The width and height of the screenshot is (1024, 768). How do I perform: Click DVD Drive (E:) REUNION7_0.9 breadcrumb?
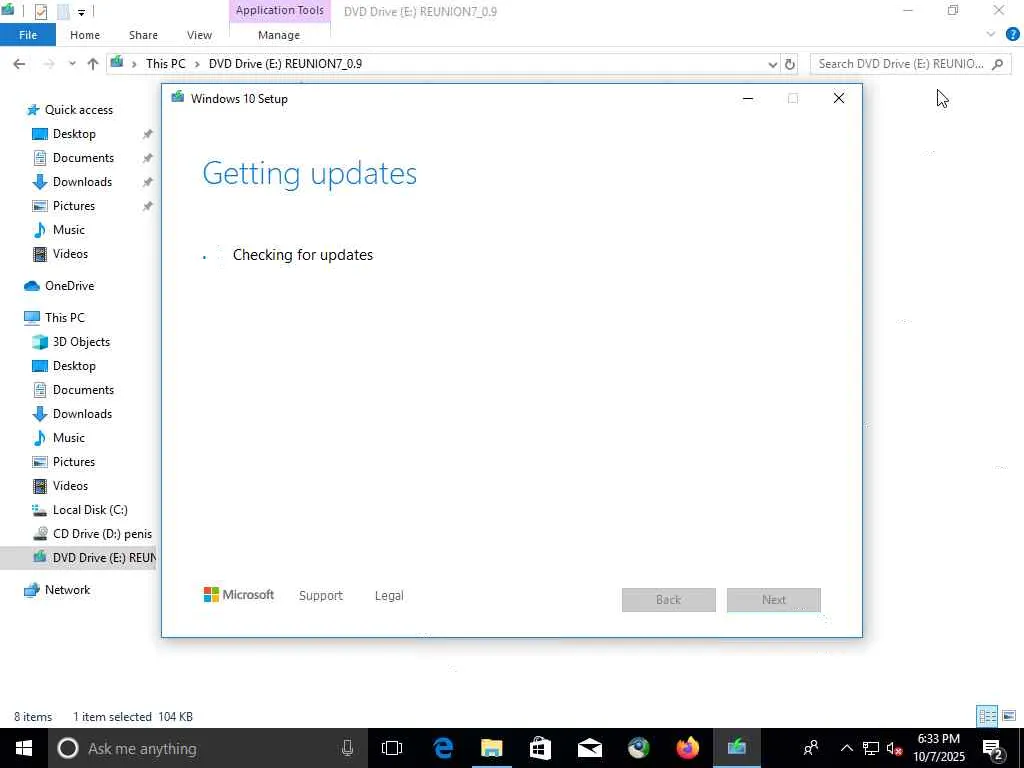(x=285, y=64)
